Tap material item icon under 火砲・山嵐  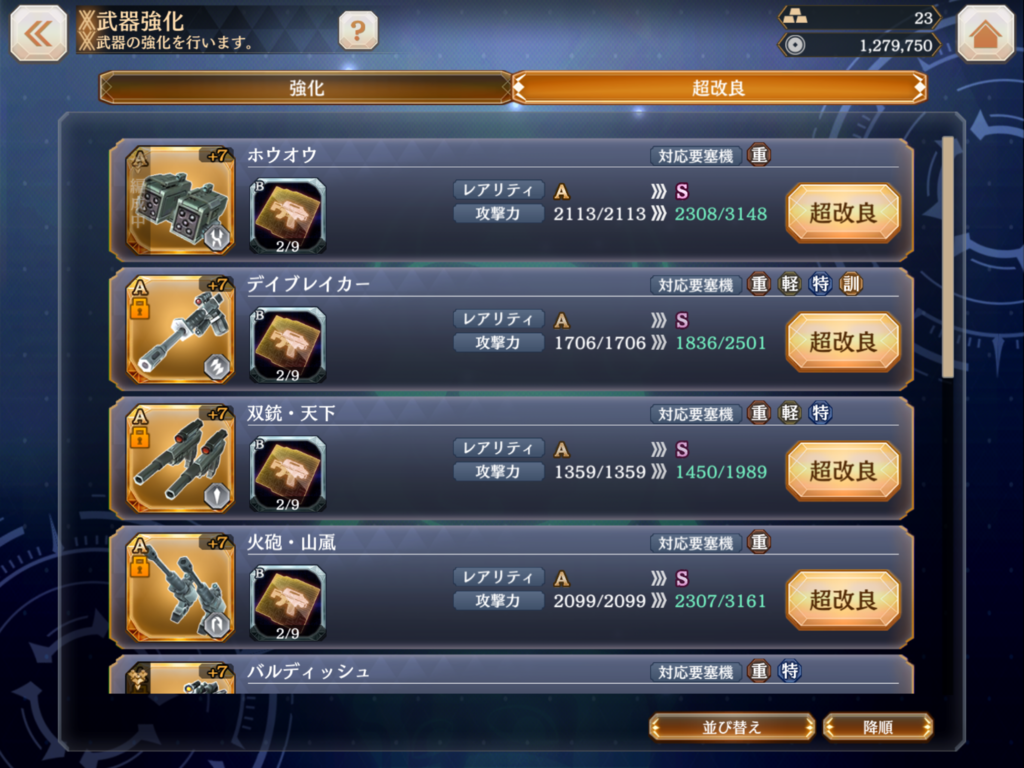point(288,603)
